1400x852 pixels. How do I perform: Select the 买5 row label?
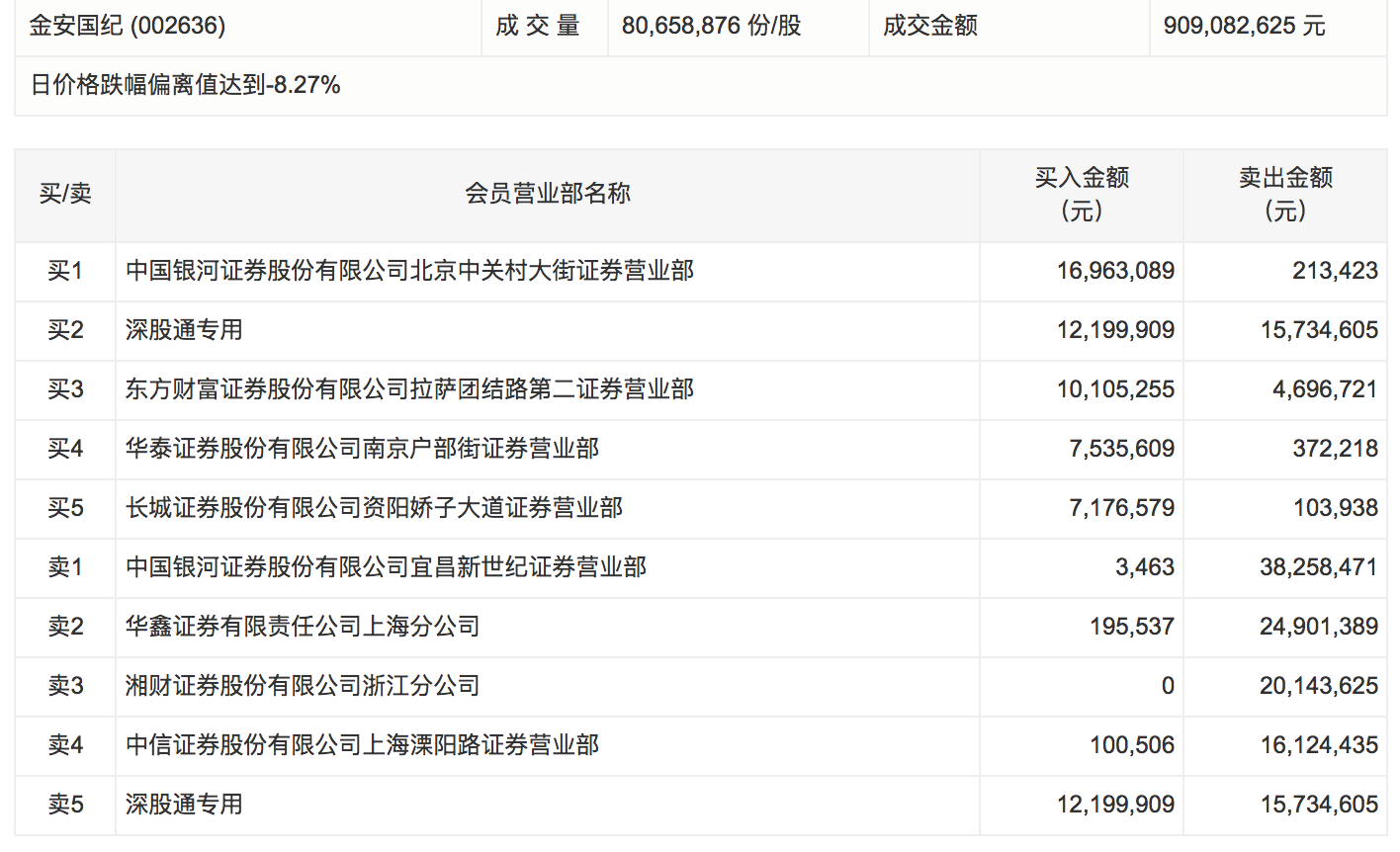[x=65, y=508]
